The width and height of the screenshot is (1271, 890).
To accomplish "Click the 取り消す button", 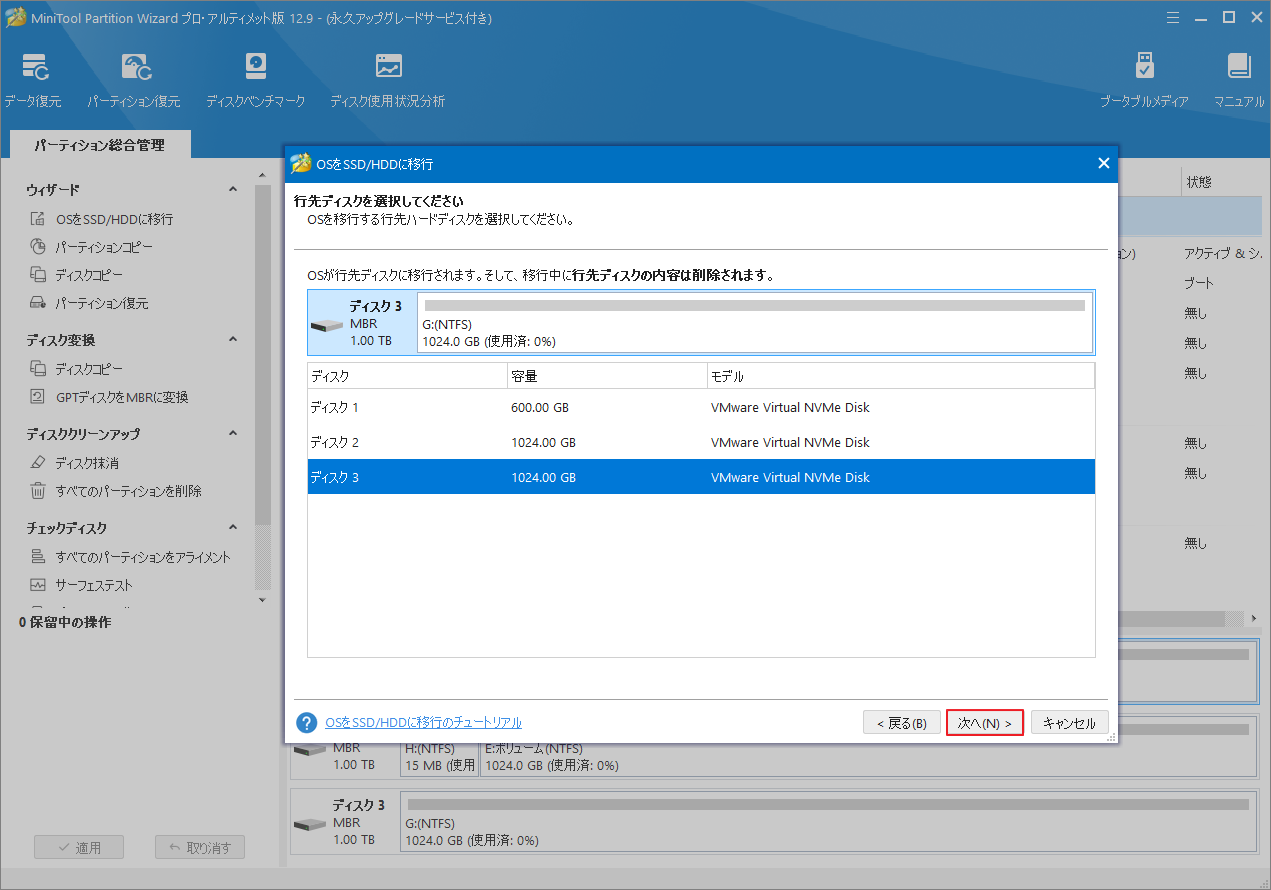I will (200, 847).
